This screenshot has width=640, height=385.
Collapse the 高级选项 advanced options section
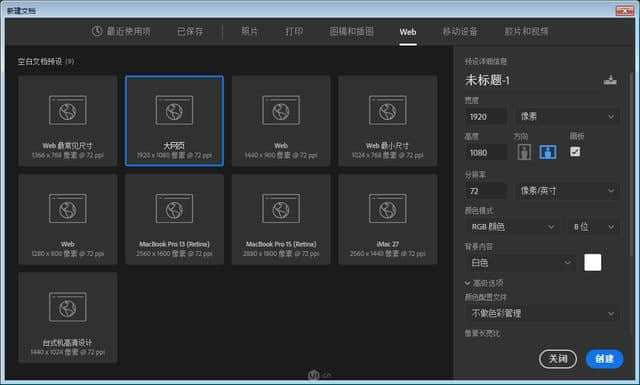tap(484, 283)
